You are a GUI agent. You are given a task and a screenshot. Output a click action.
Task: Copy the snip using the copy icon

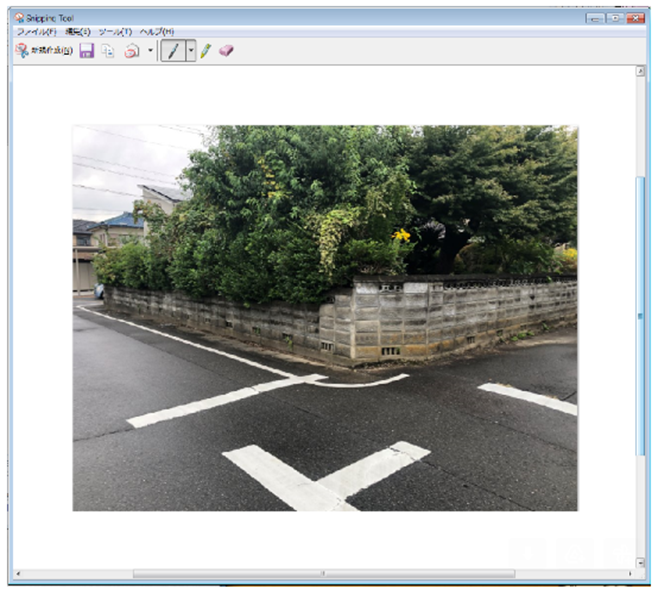pyautogui.click(x=108, y=51)
